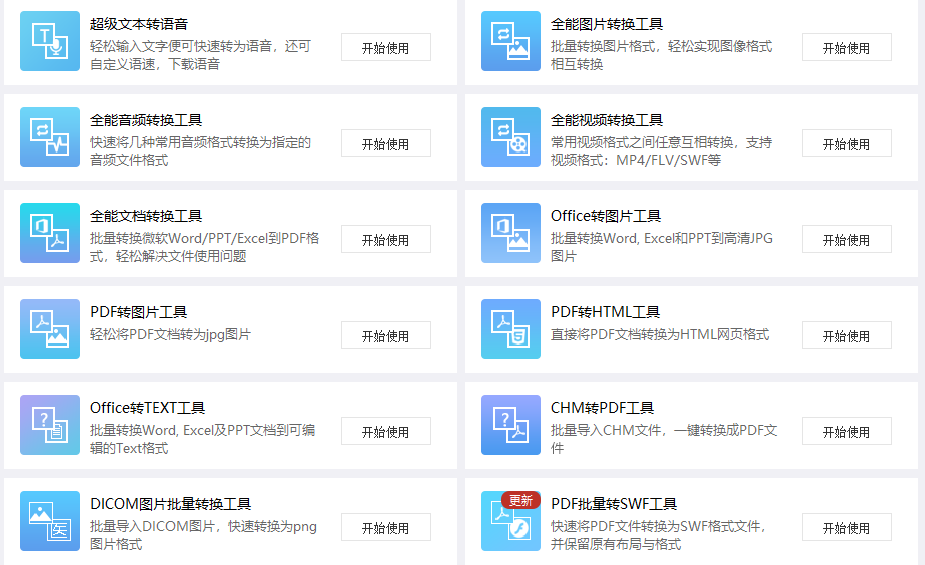Viewport: 925px width, 565px height.
Task: Open the 全能音频转换工具 icon
Action: point(50,137)
